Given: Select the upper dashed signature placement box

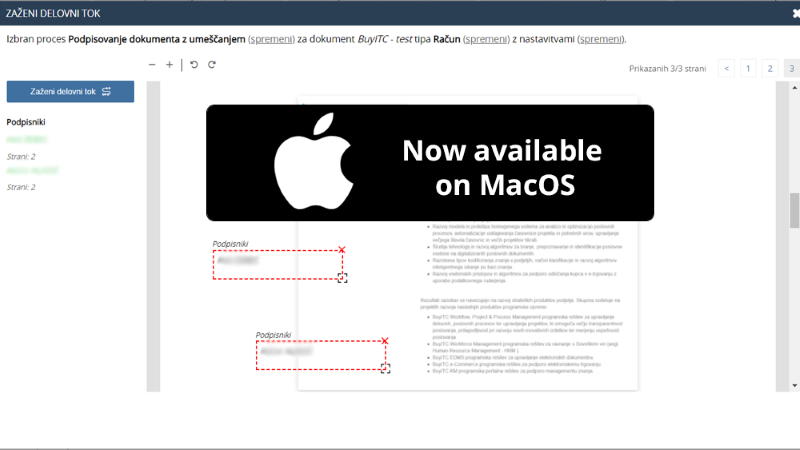Looking at the screenshot, I should point(277,264).
